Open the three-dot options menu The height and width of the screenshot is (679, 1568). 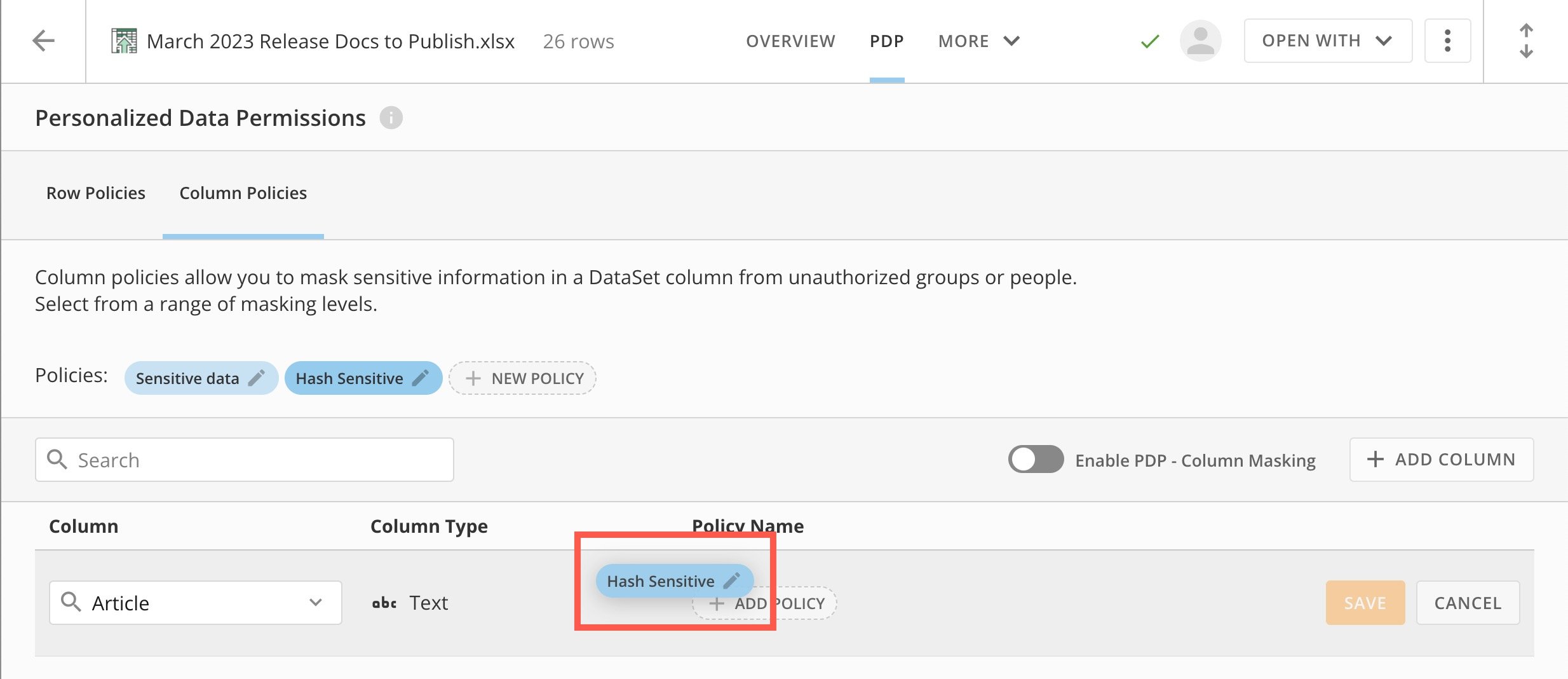point(1447,41)
